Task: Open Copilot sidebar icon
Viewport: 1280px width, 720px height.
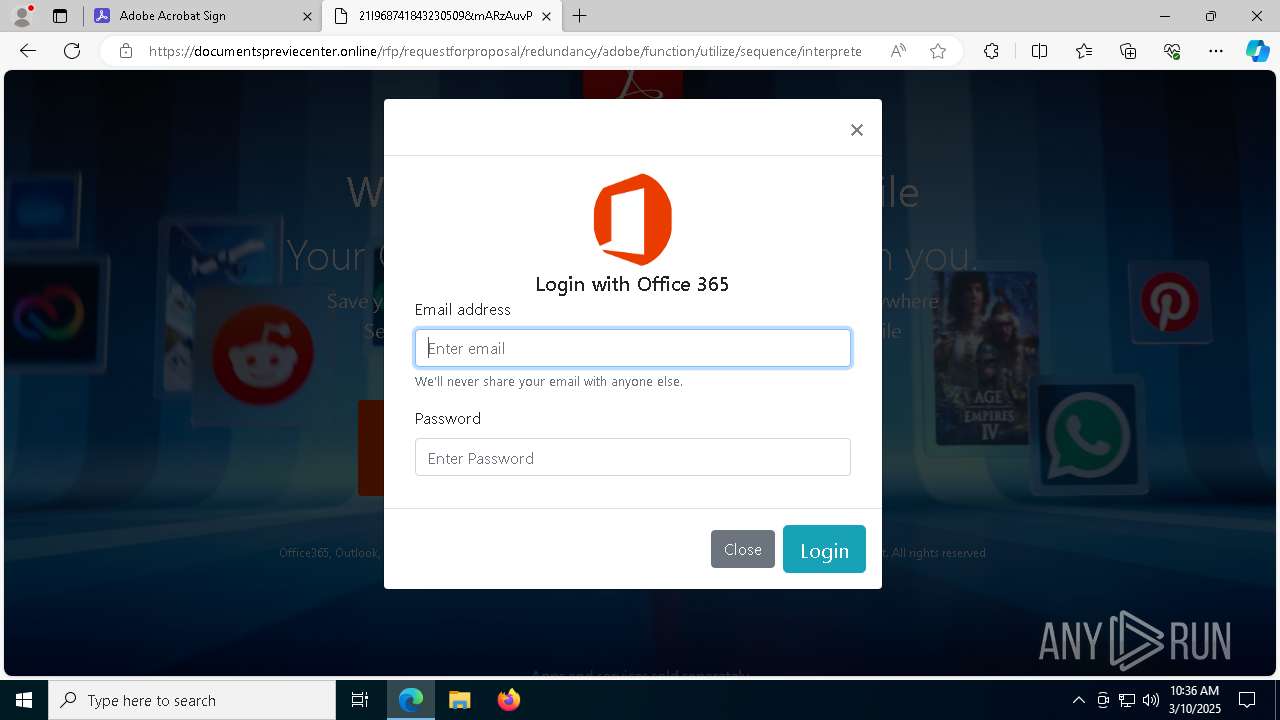Action: (1257, 51)
